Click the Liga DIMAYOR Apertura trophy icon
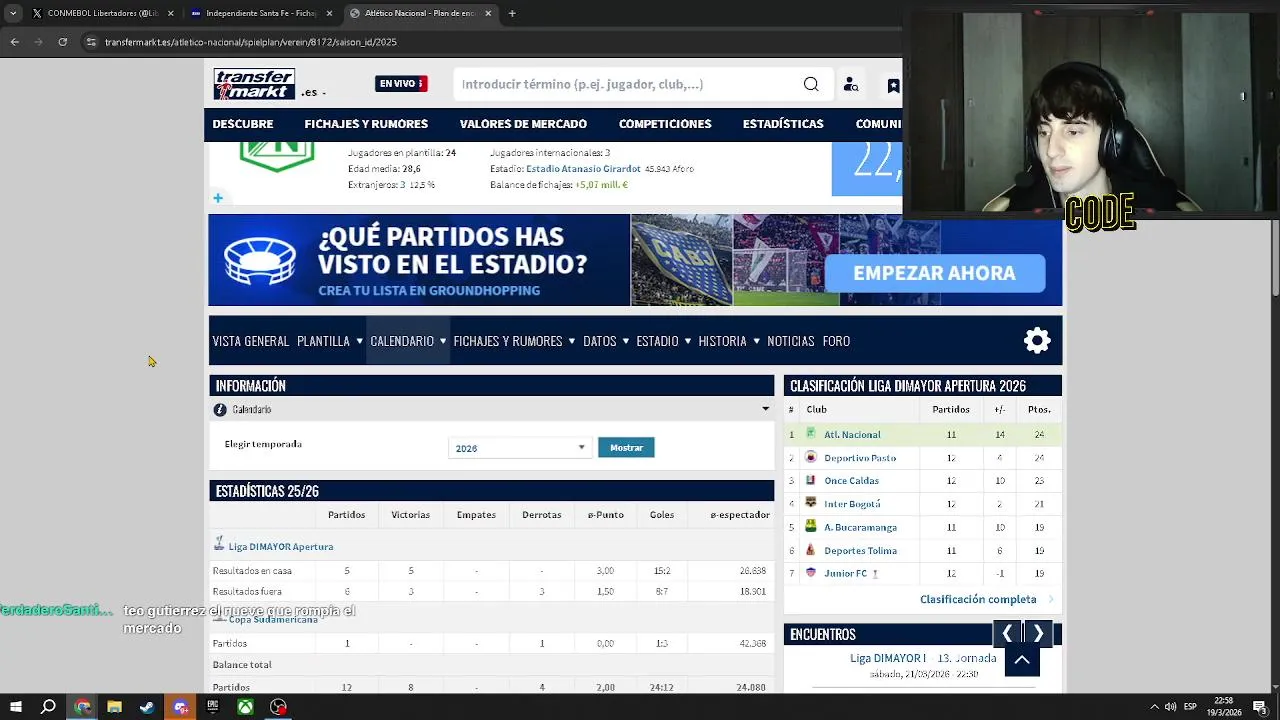 pos(219,544)
